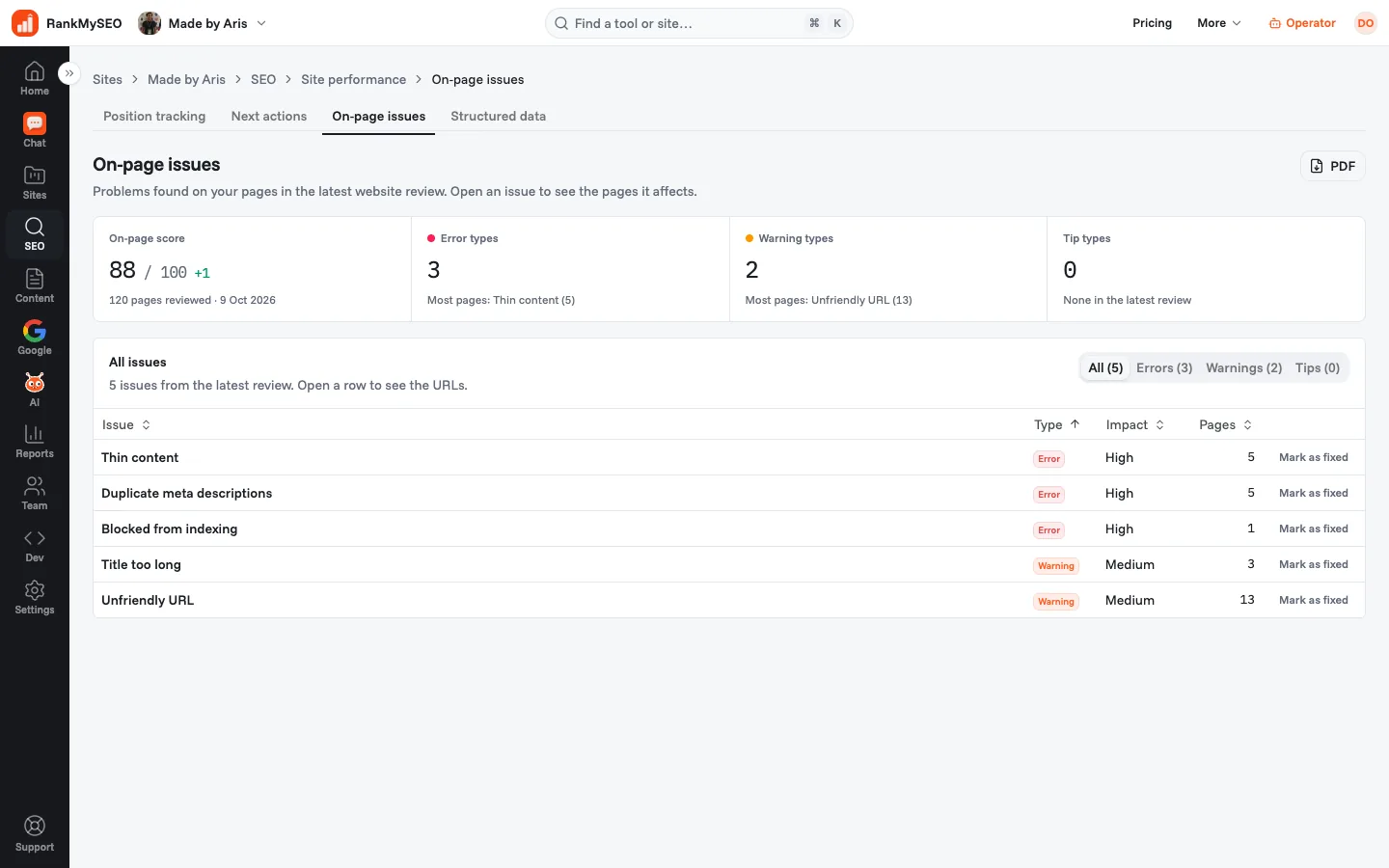1389x868 pixels.
Task: Open the Chat sidebar icon
Action: (35, 130)
